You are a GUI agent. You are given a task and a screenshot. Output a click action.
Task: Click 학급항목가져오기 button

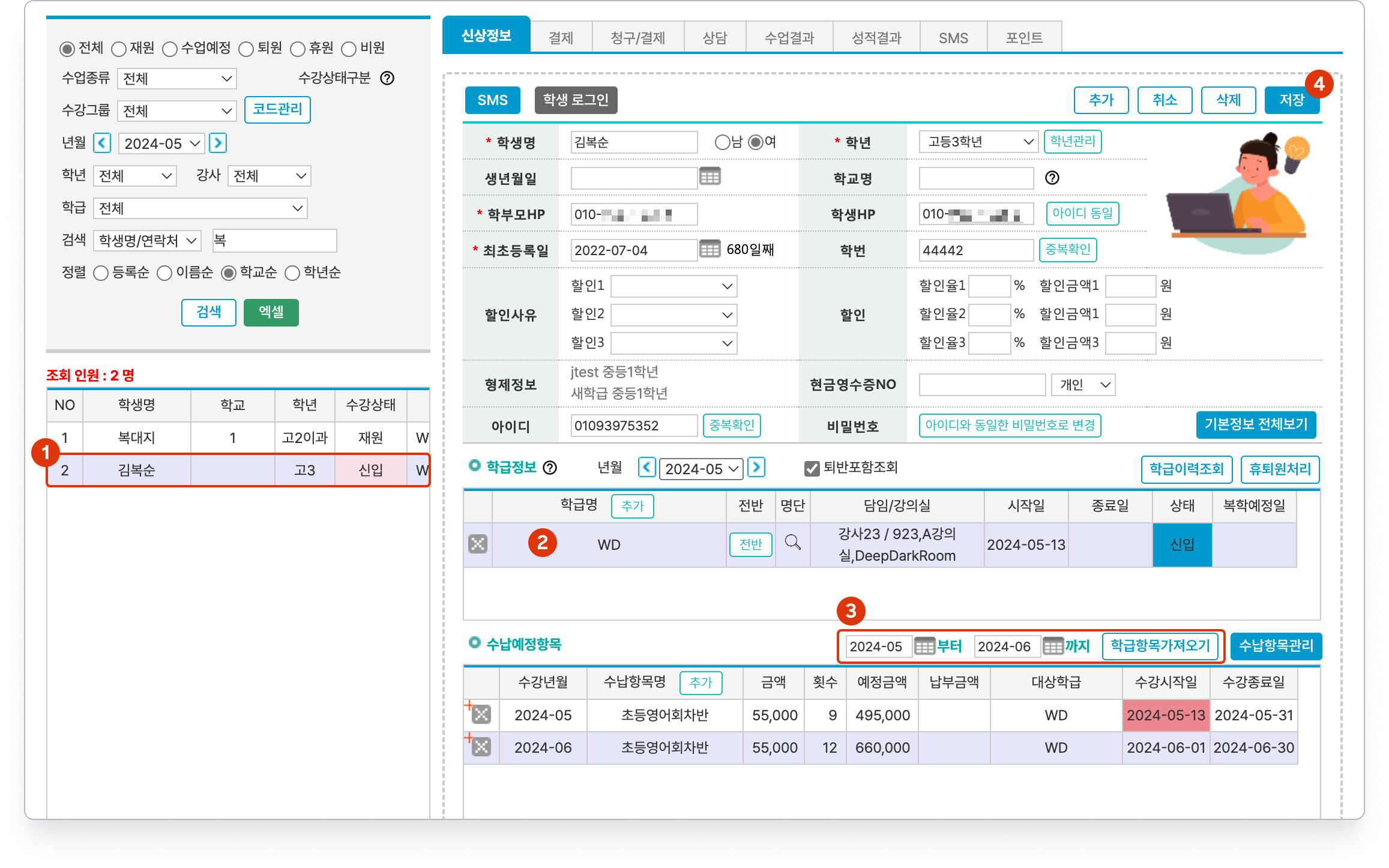coord(1160,646)
